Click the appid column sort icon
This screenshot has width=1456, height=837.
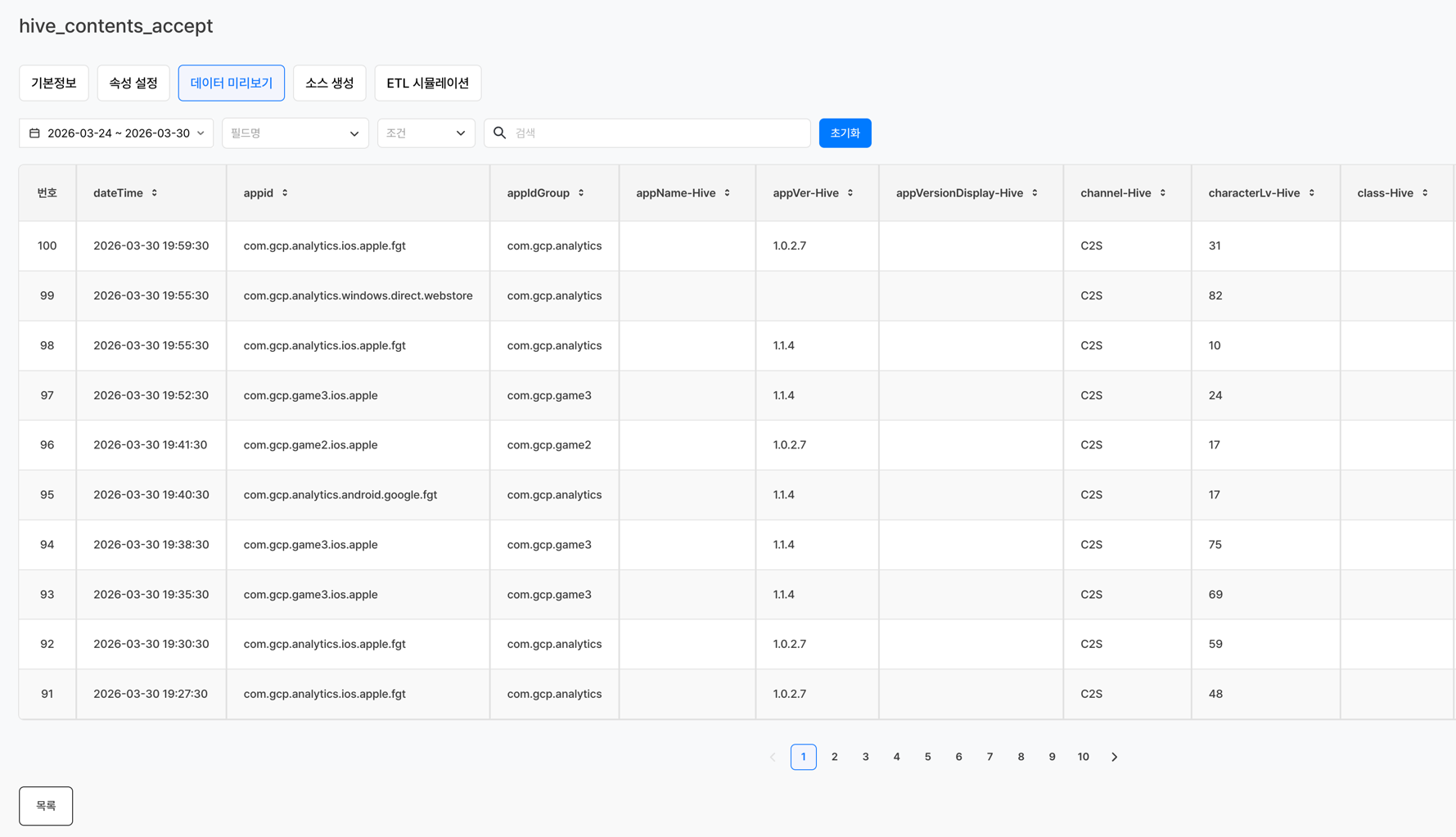pyautogui.click(x=285, y=193)
